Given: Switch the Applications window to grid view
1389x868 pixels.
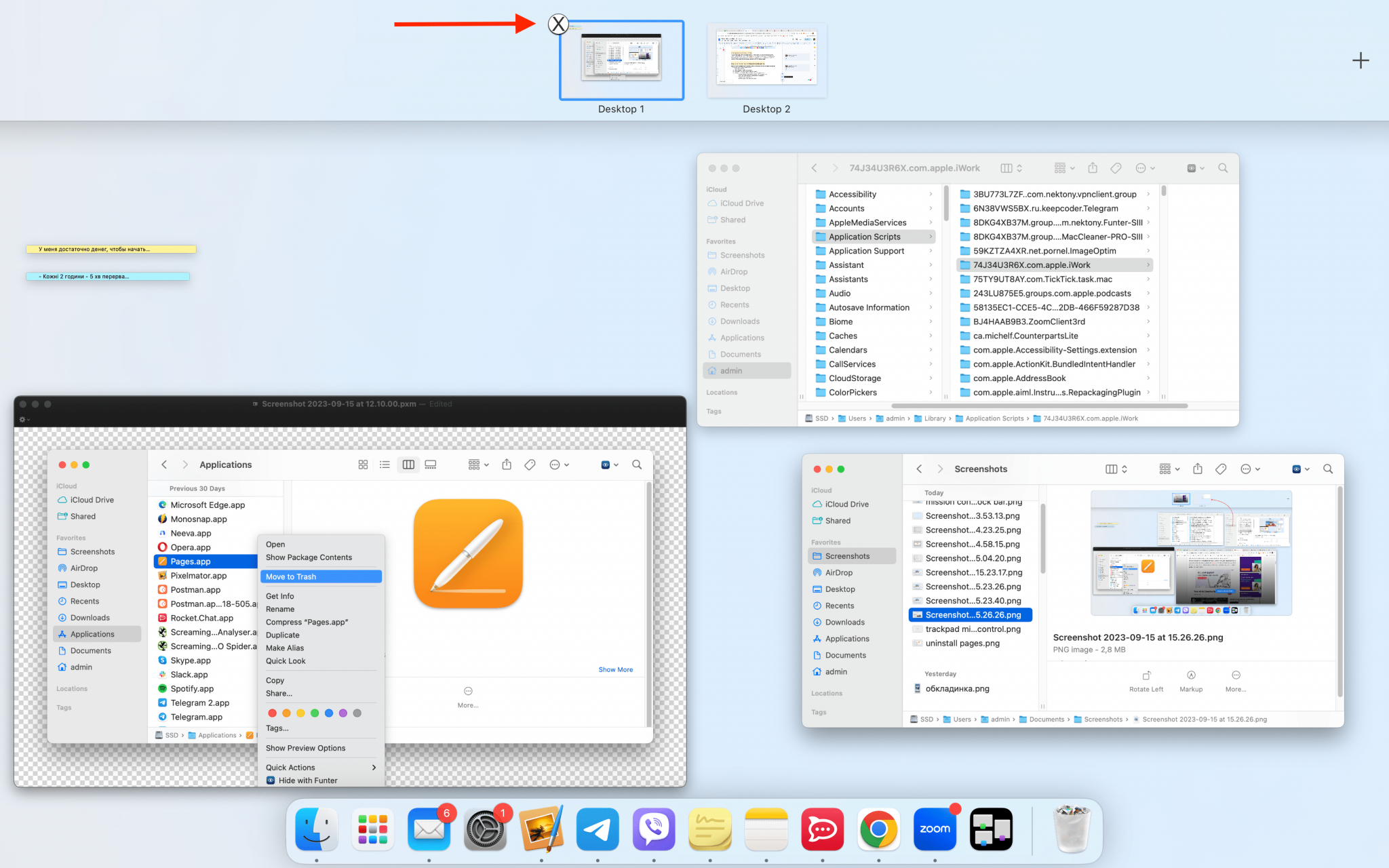Looking at the screenshot, I should click(363, 465).
